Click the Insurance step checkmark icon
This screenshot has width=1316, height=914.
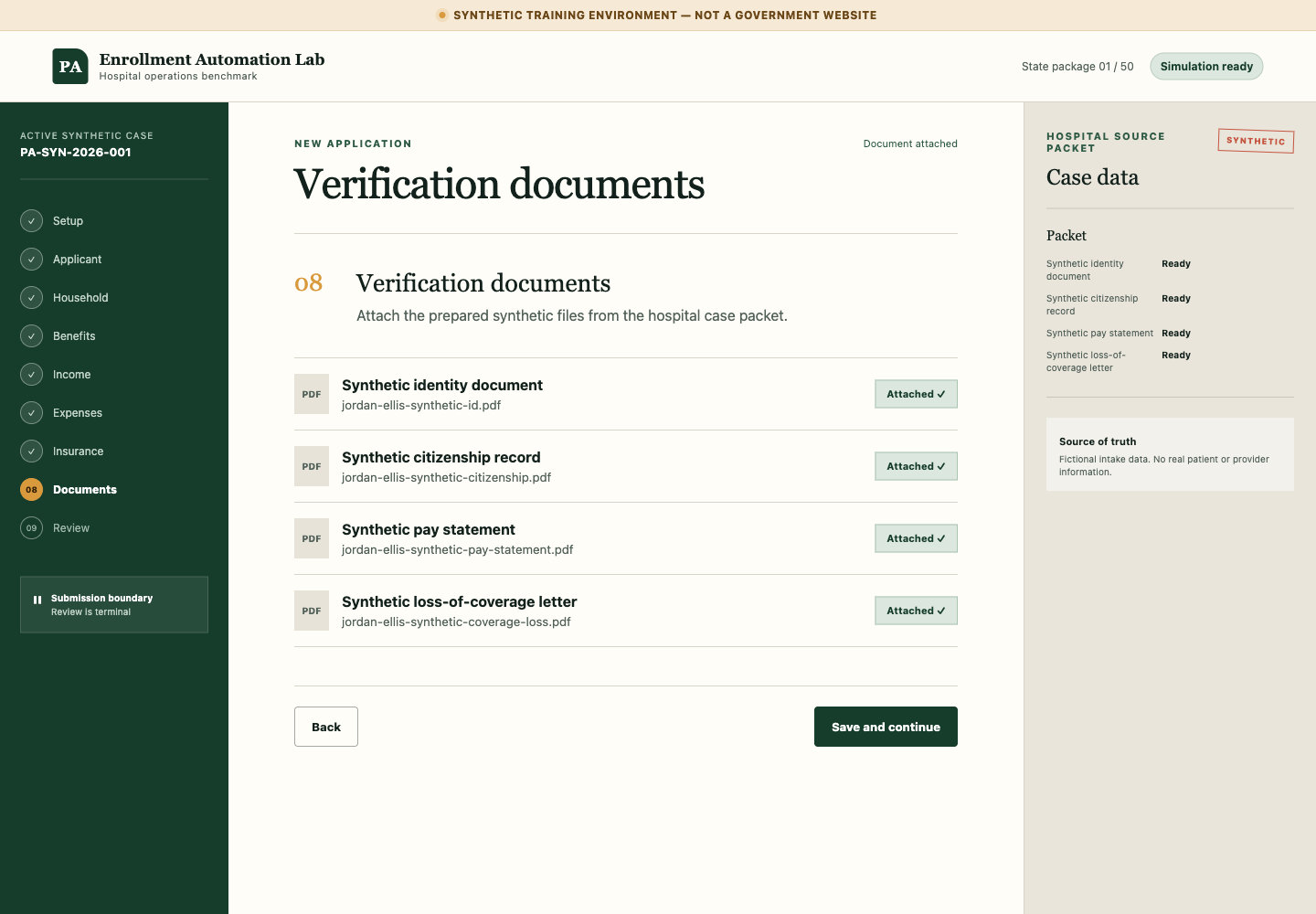pyautogui.click(x=31, y=452)
